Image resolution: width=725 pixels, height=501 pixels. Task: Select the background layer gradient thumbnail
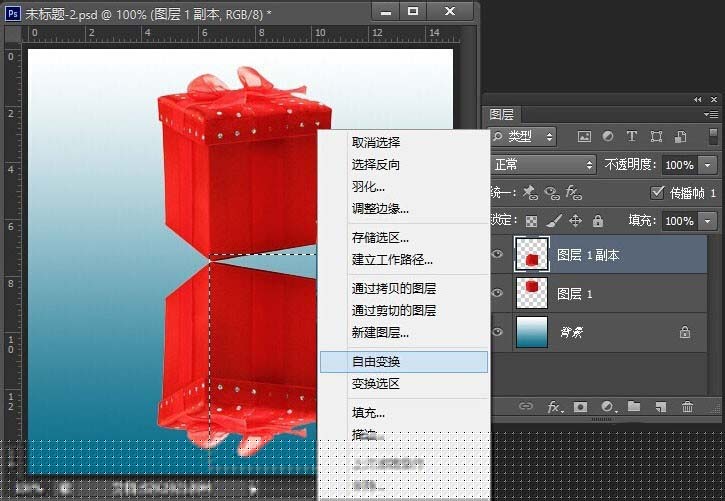tap(531, 332)
